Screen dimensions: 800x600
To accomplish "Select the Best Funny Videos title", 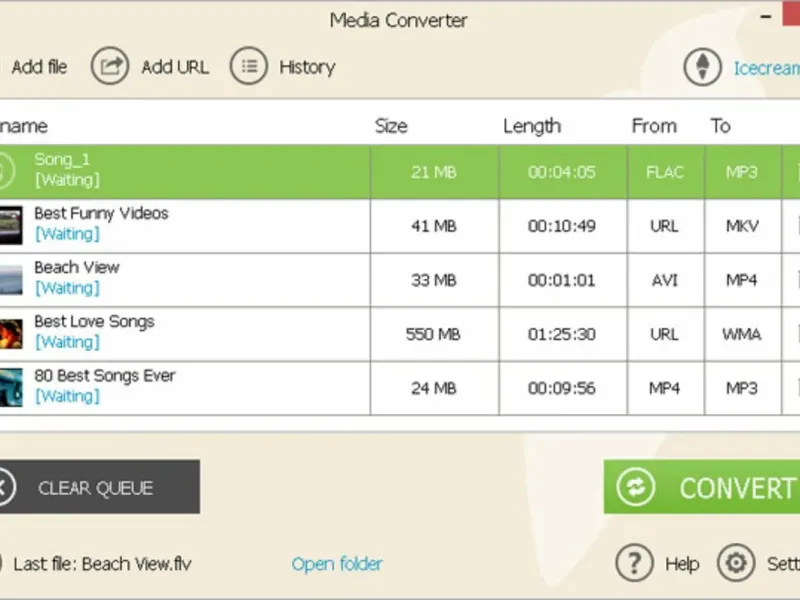I will [101, 213].
